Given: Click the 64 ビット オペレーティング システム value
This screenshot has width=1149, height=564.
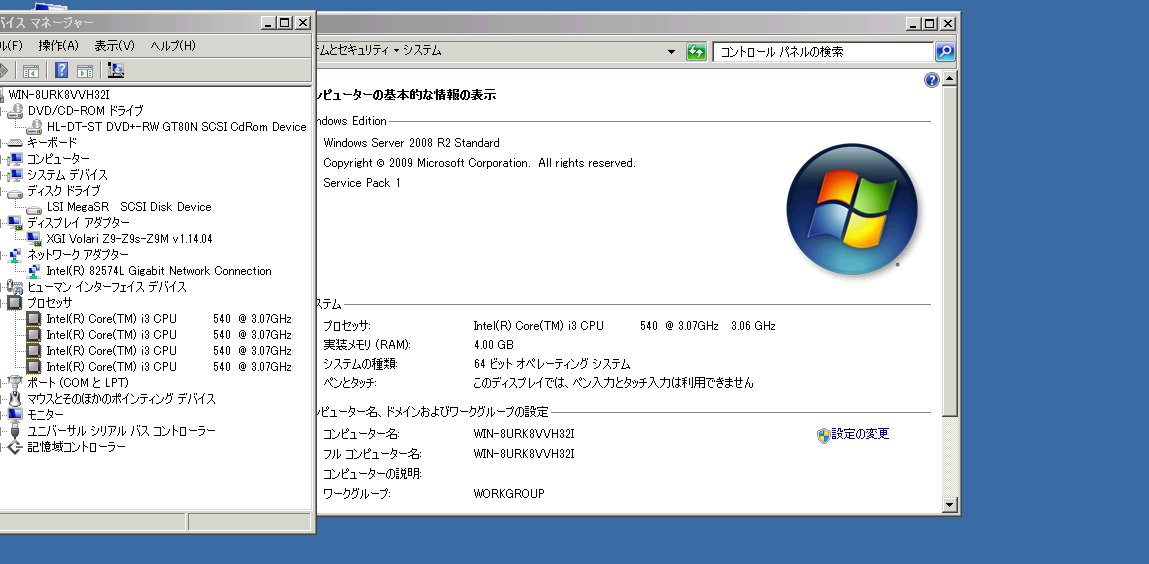Looking at the screenshot, I should 552,364.
